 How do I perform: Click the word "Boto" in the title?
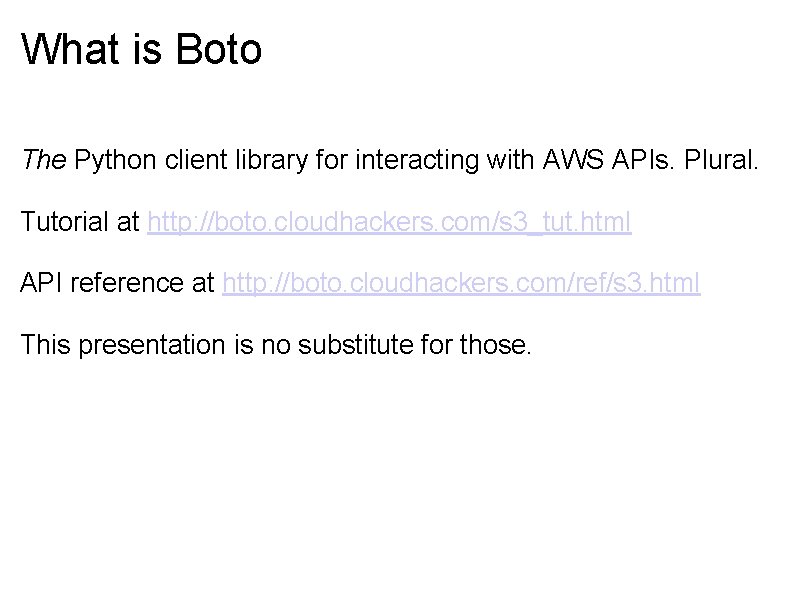217,49
